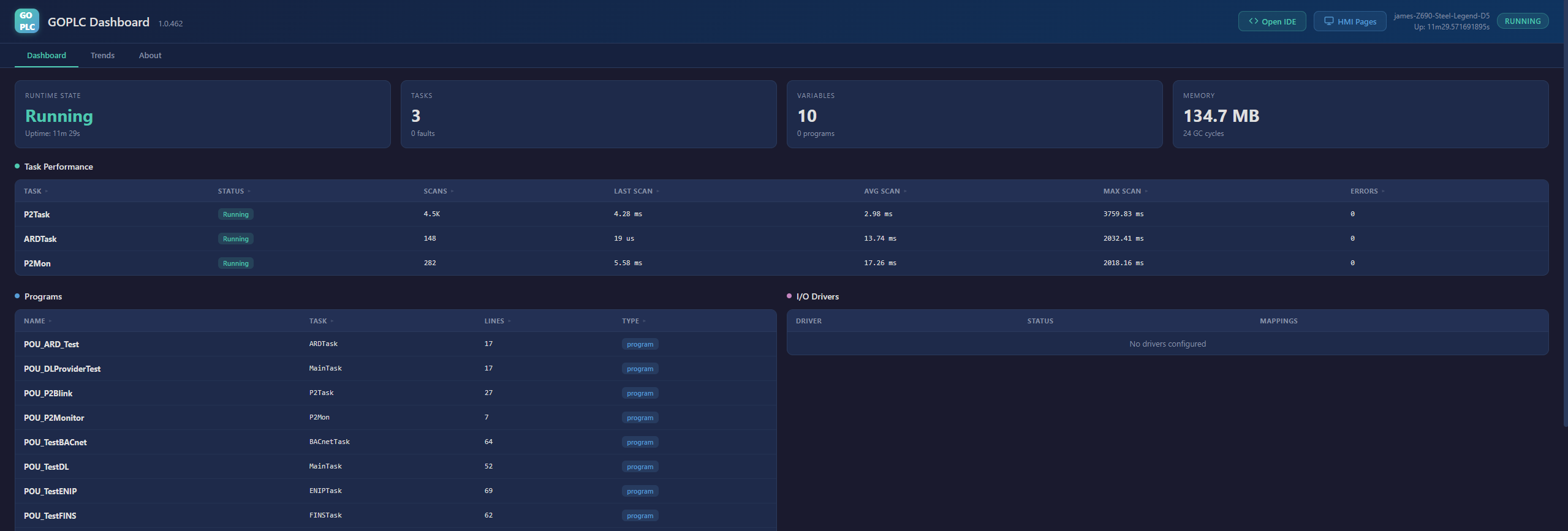
Task: Sort Programs by the NAME column header
Action: point(37,321)
